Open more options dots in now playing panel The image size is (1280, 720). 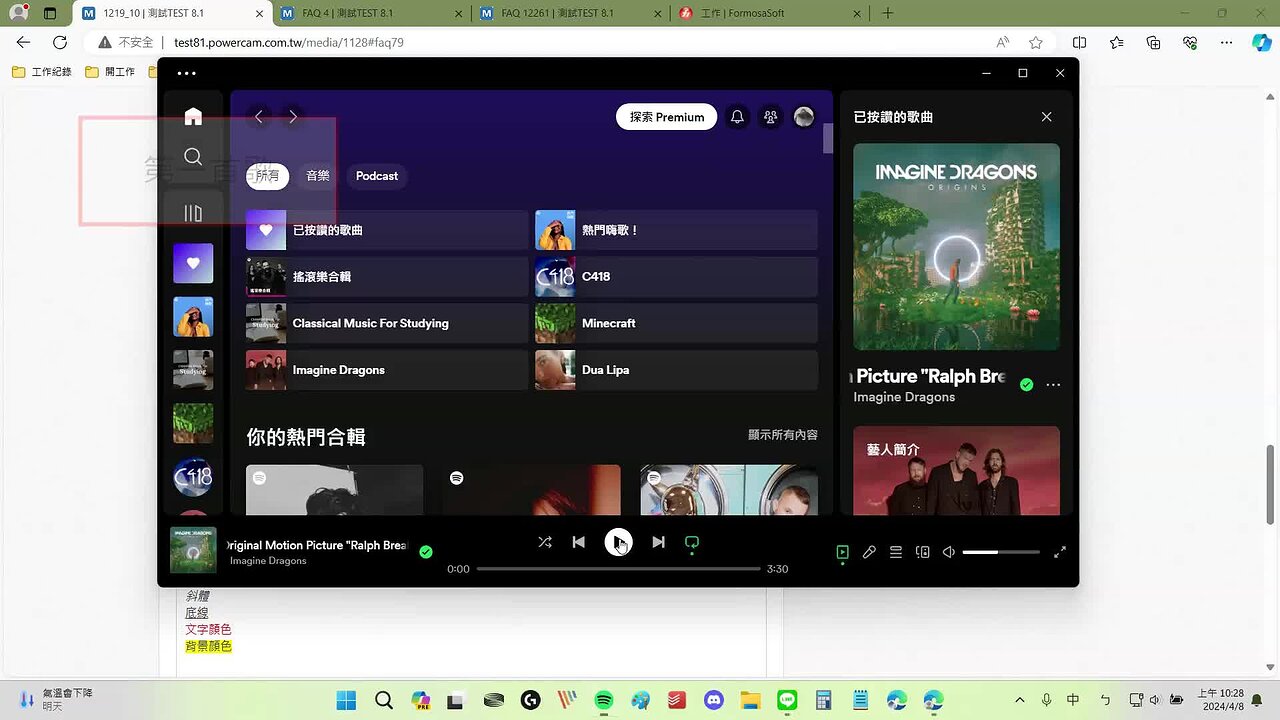[1053, 385]
